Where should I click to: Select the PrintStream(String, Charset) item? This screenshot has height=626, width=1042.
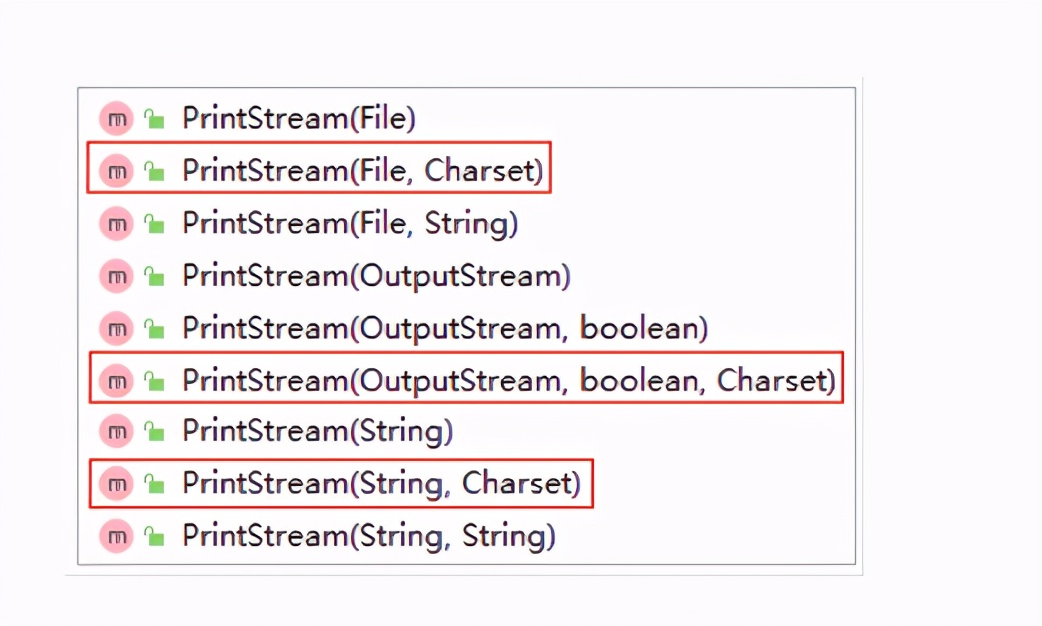tap(380, 484)
